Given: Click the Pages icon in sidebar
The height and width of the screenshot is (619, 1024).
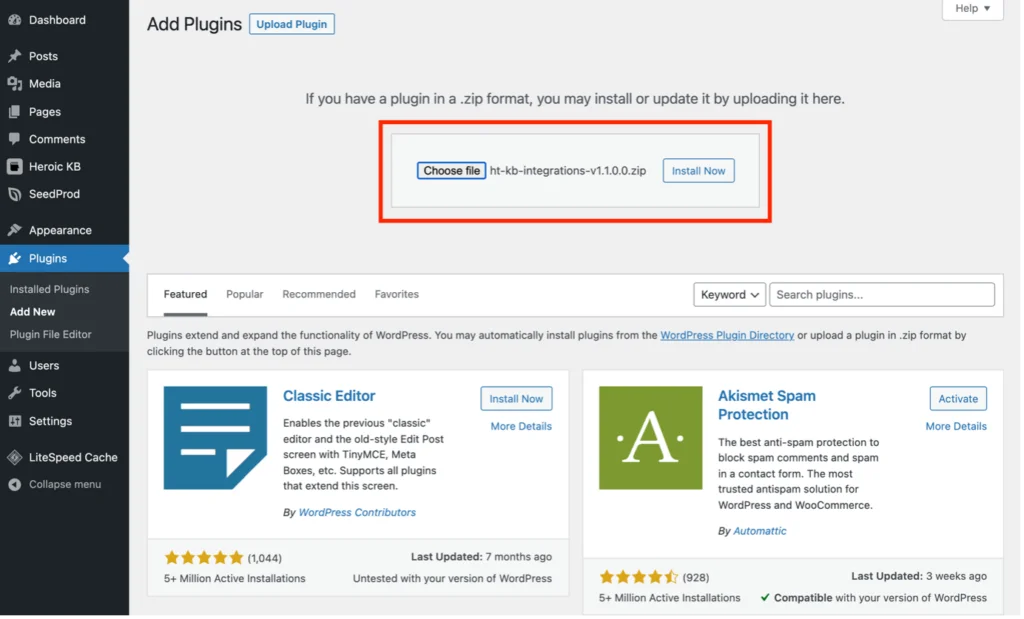Looking at the screenshot, I should tap(14, 112).
